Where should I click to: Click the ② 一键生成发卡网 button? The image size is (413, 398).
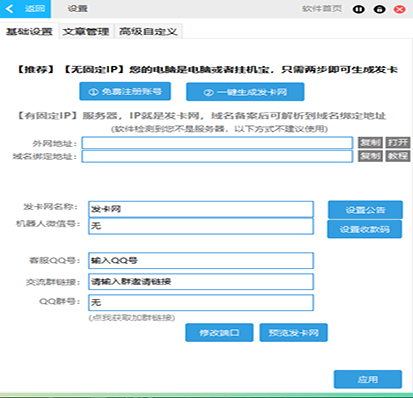[x=245, y=92]
